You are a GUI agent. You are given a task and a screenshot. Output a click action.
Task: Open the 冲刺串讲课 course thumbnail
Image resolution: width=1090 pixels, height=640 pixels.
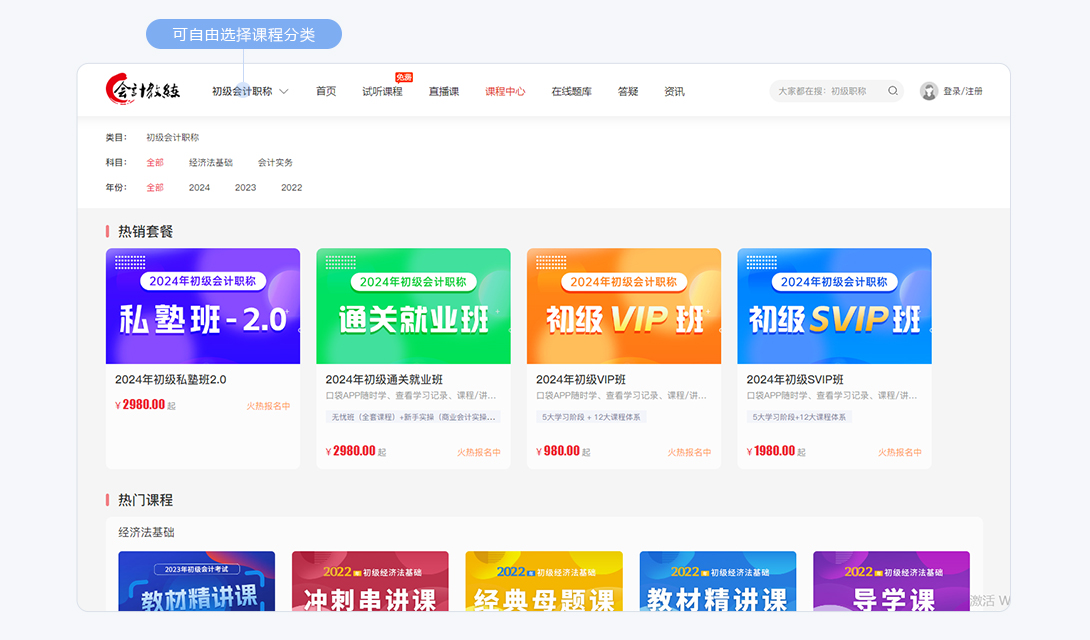click(x=370, y=582)
